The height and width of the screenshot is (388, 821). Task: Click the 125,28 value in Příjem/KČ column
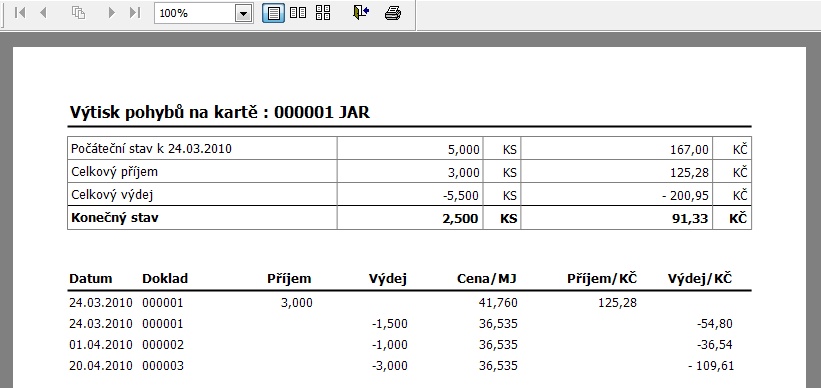[x=617, y=303]
